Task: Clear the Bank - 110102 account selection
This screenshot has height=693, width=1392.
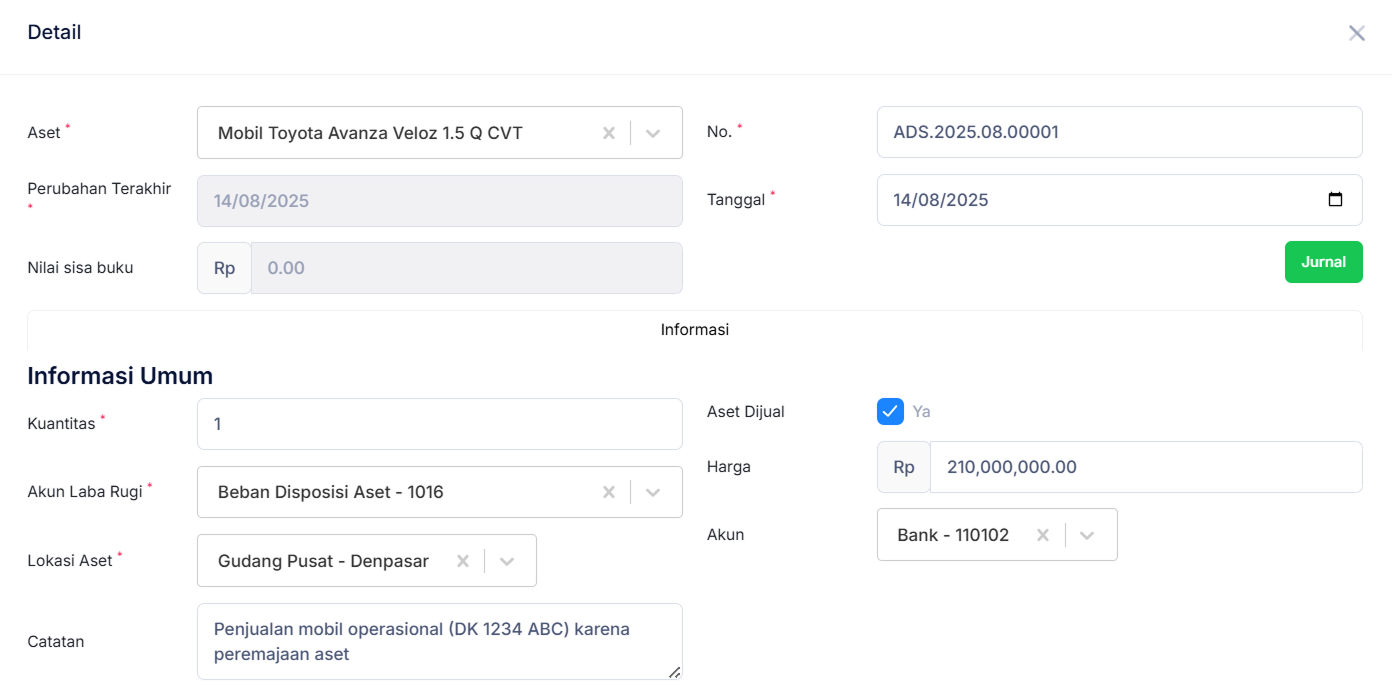Action: tap(1042, 535)
